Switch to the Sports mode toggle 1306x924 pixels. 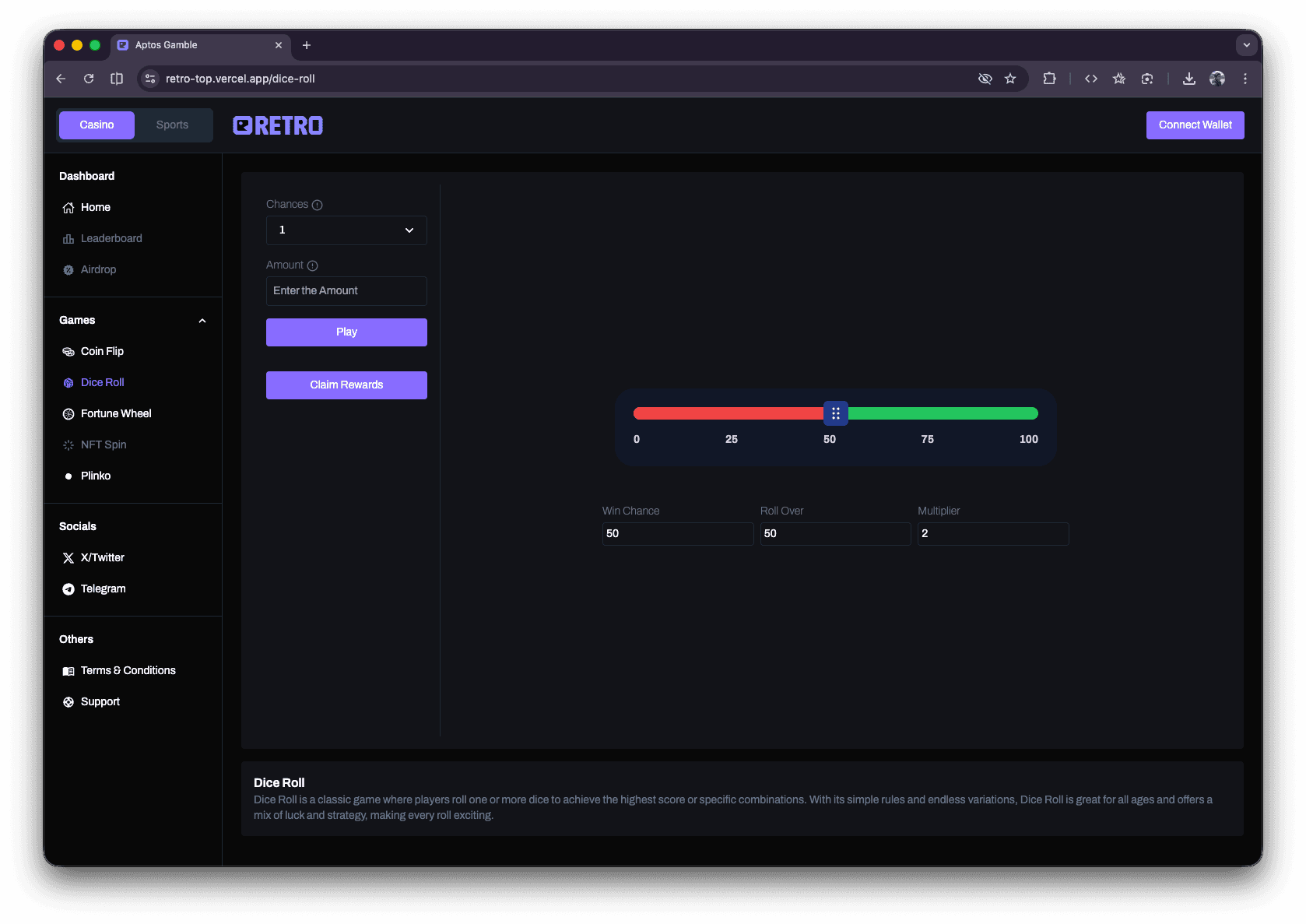[172, 125]
